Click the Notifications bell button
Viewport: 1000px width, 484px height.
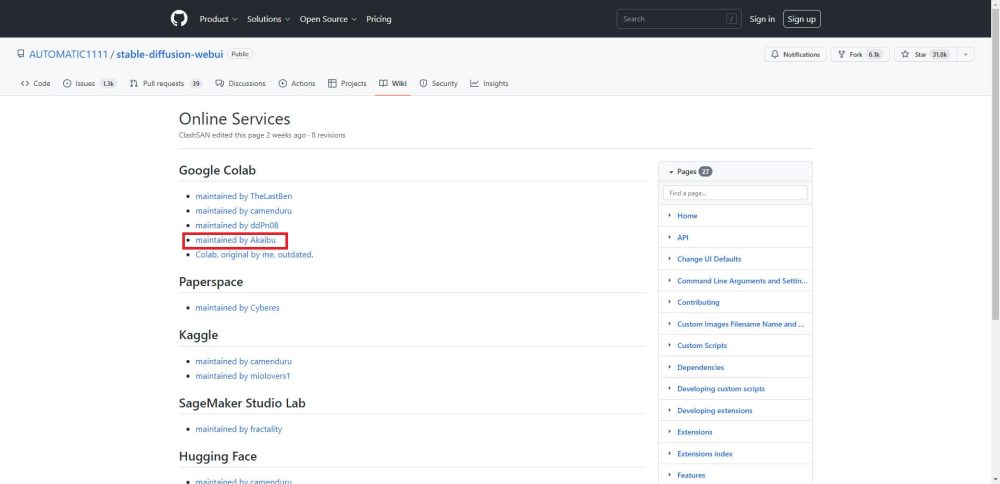pyautogui.click(x=796, y=55)
